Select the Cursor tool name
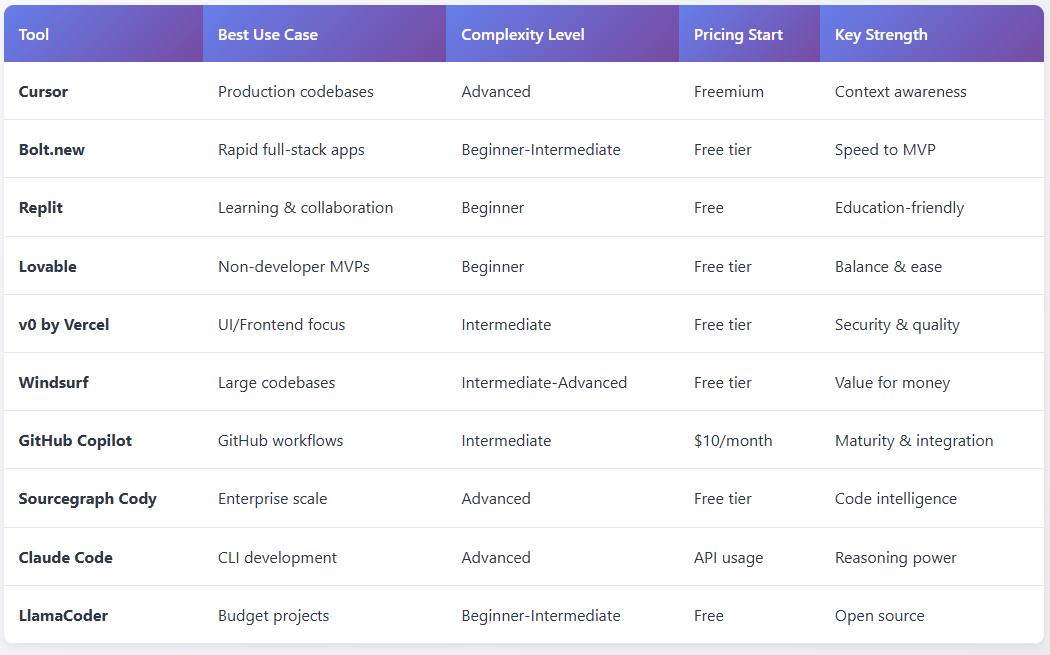This screenshot has width=1050, height=655. tap(44, 92)
